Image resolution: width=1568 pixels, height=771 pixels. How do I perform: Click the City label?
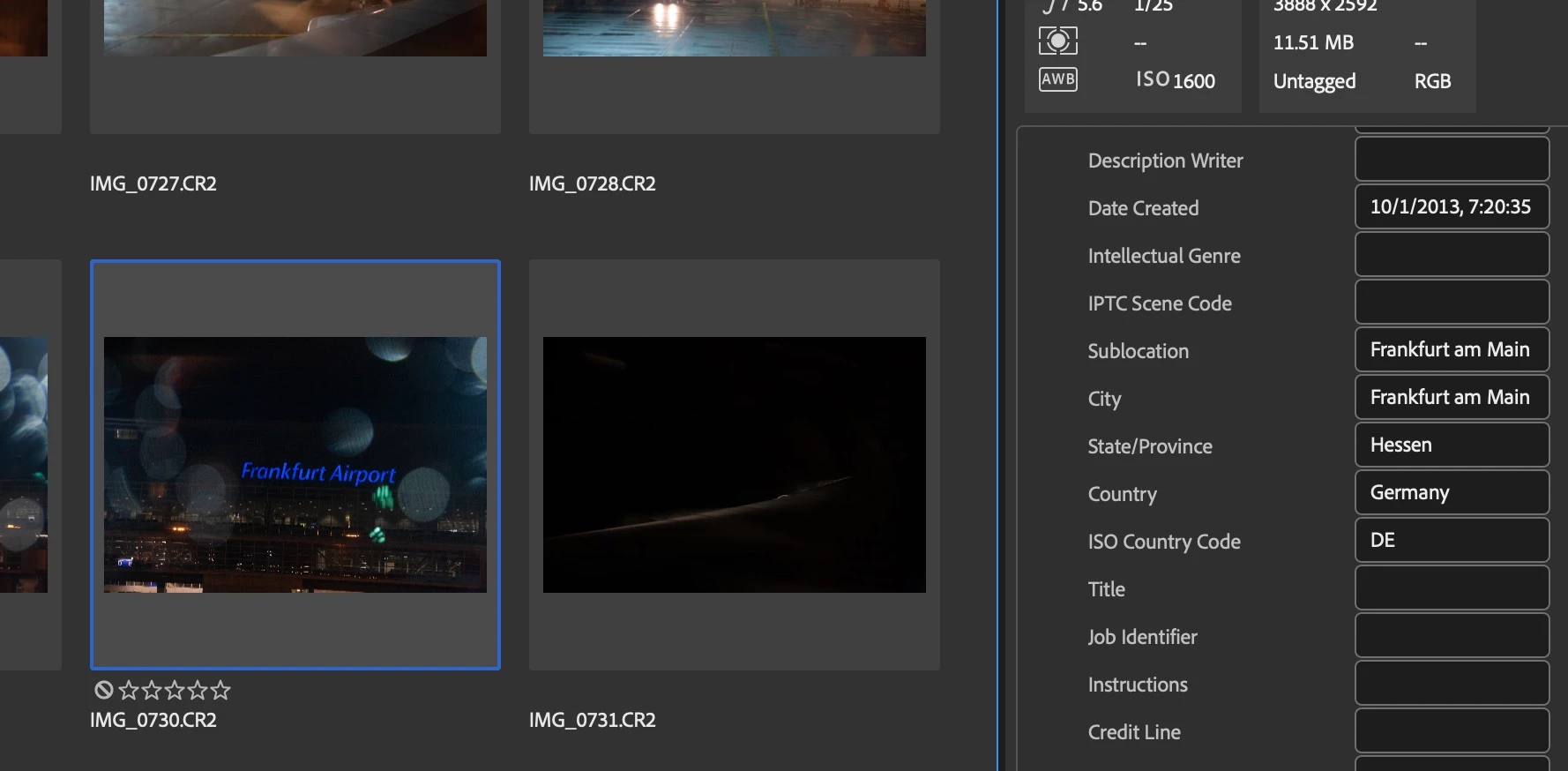[1104, 399]
